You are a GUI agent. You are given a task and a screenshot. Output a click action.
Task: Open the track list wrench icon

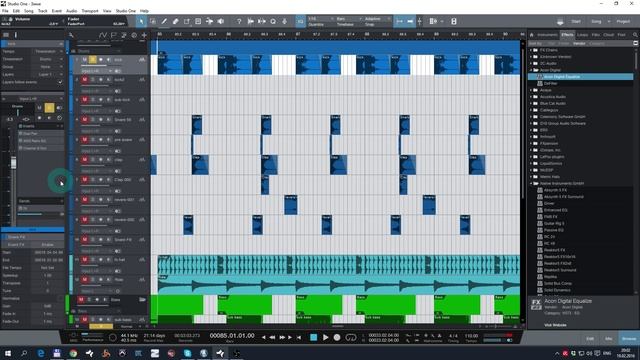pos(71,36)
